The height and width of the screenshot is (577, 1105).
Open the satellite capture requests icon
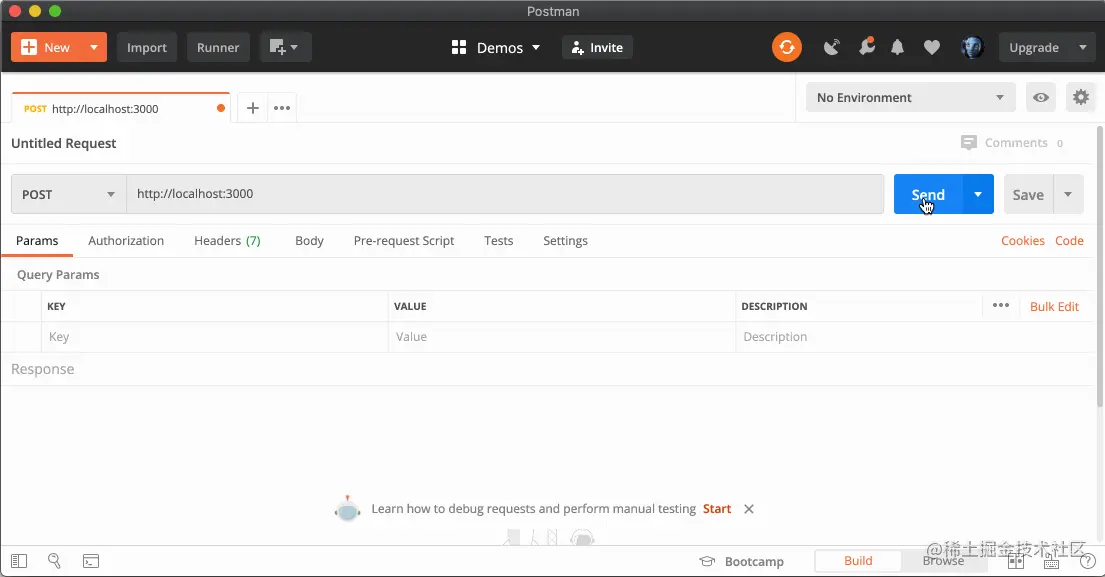click(832, 47)
